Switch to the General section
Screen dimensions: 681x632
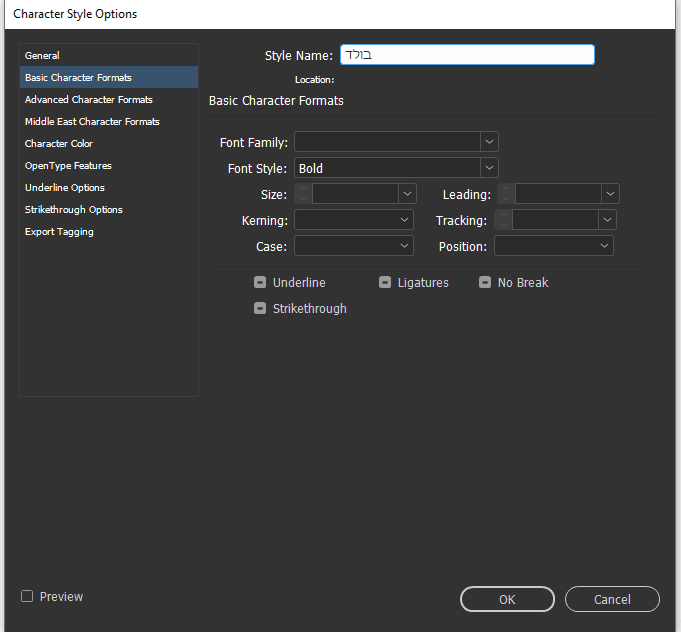click(42, 56)
